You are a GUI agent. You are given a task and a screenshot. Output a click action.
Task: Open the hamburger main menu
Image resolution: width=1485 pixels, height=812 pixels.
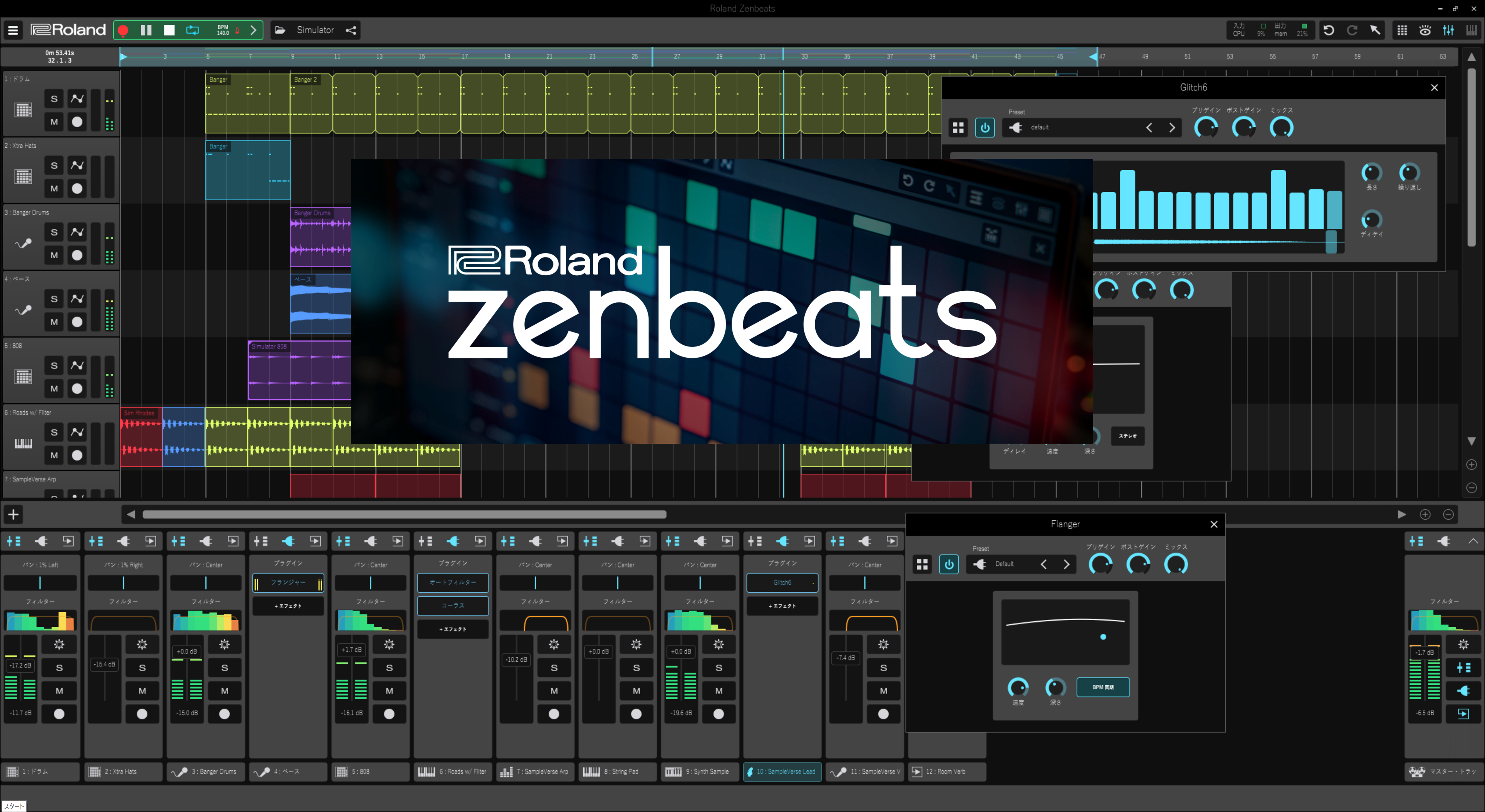(x=13, y=30)
